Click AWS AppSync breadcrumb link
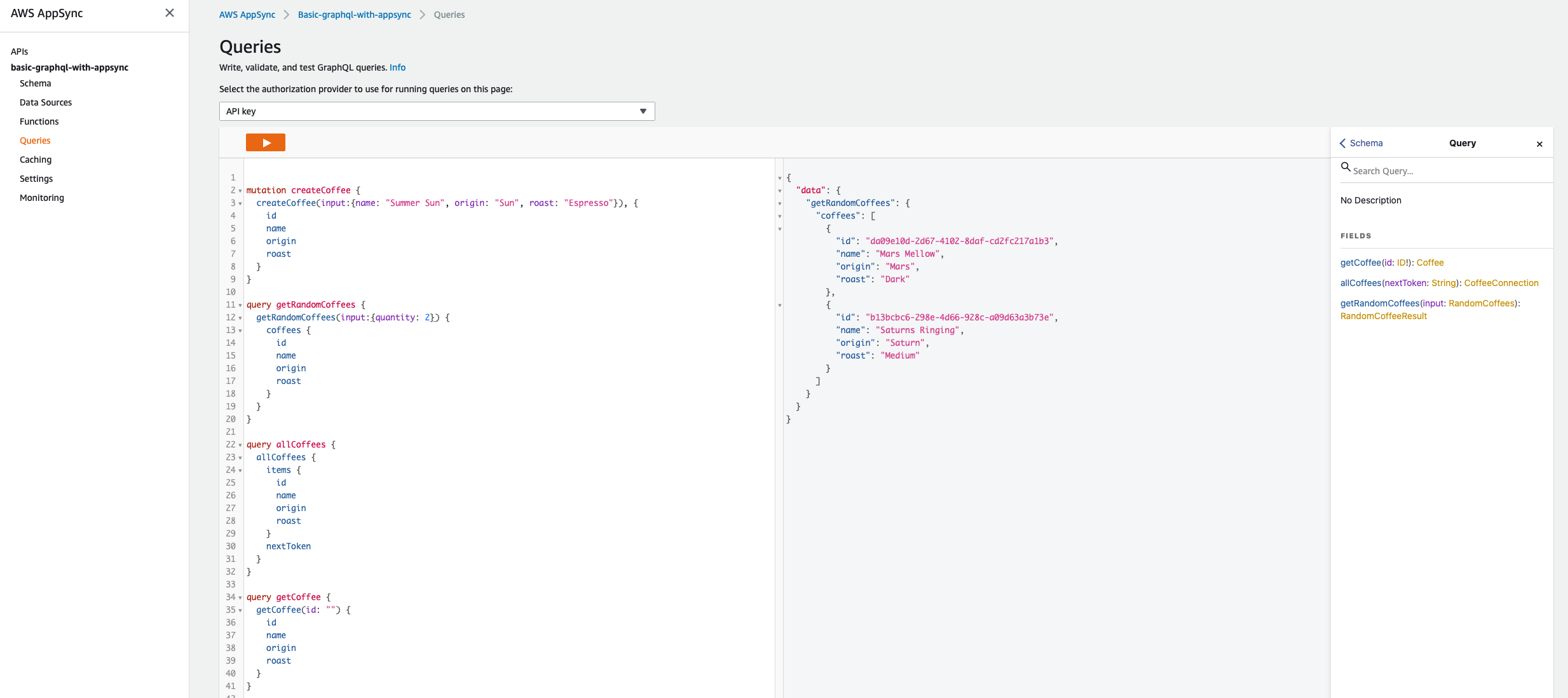Viewport: 1568px width, 698px height. coord(247,15)
